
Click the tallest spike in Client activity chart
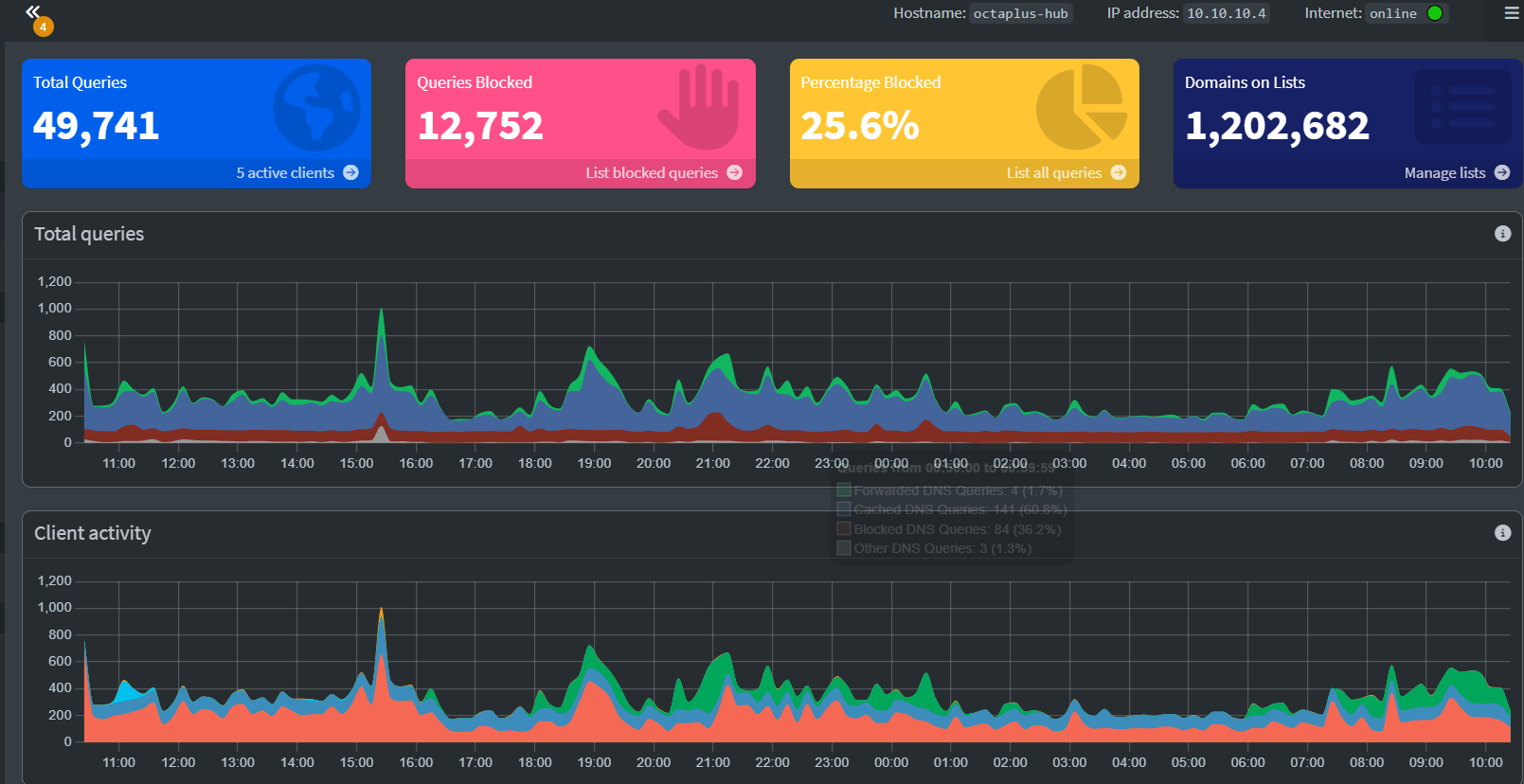point(381,612)
